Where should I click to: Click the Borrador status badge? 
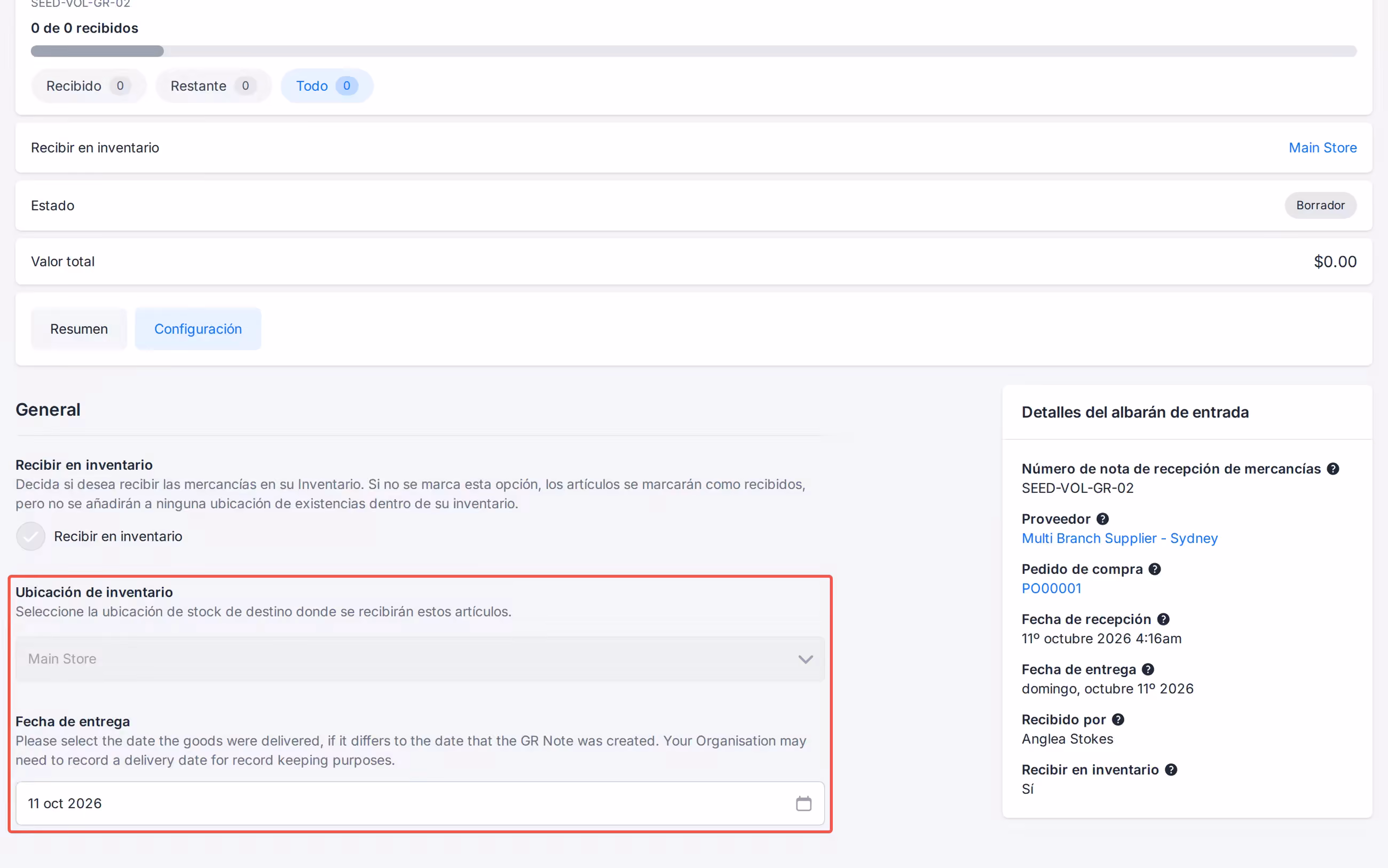coord(1320,206)
